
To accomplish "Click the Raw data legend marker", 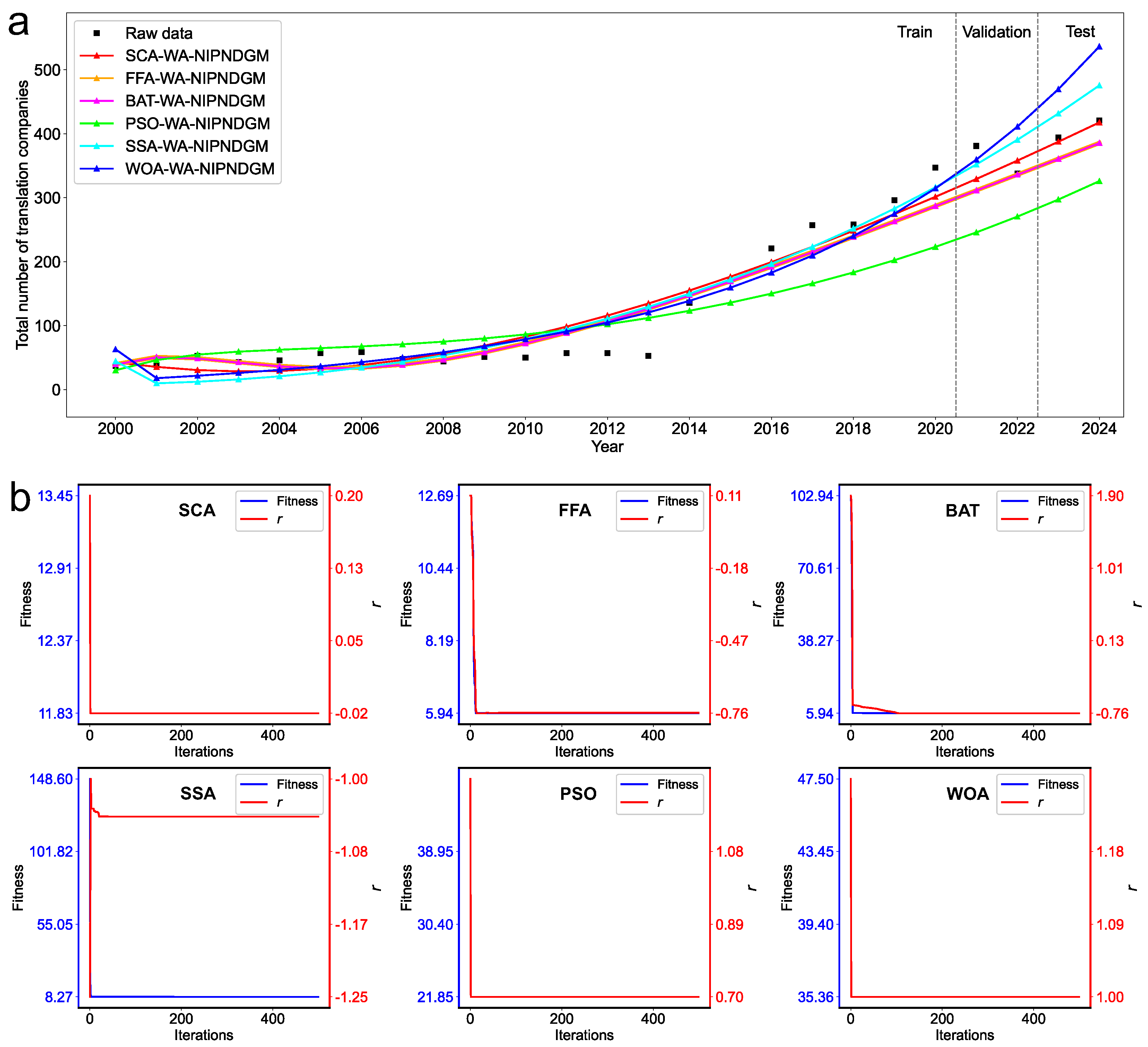I will [97, 33].
